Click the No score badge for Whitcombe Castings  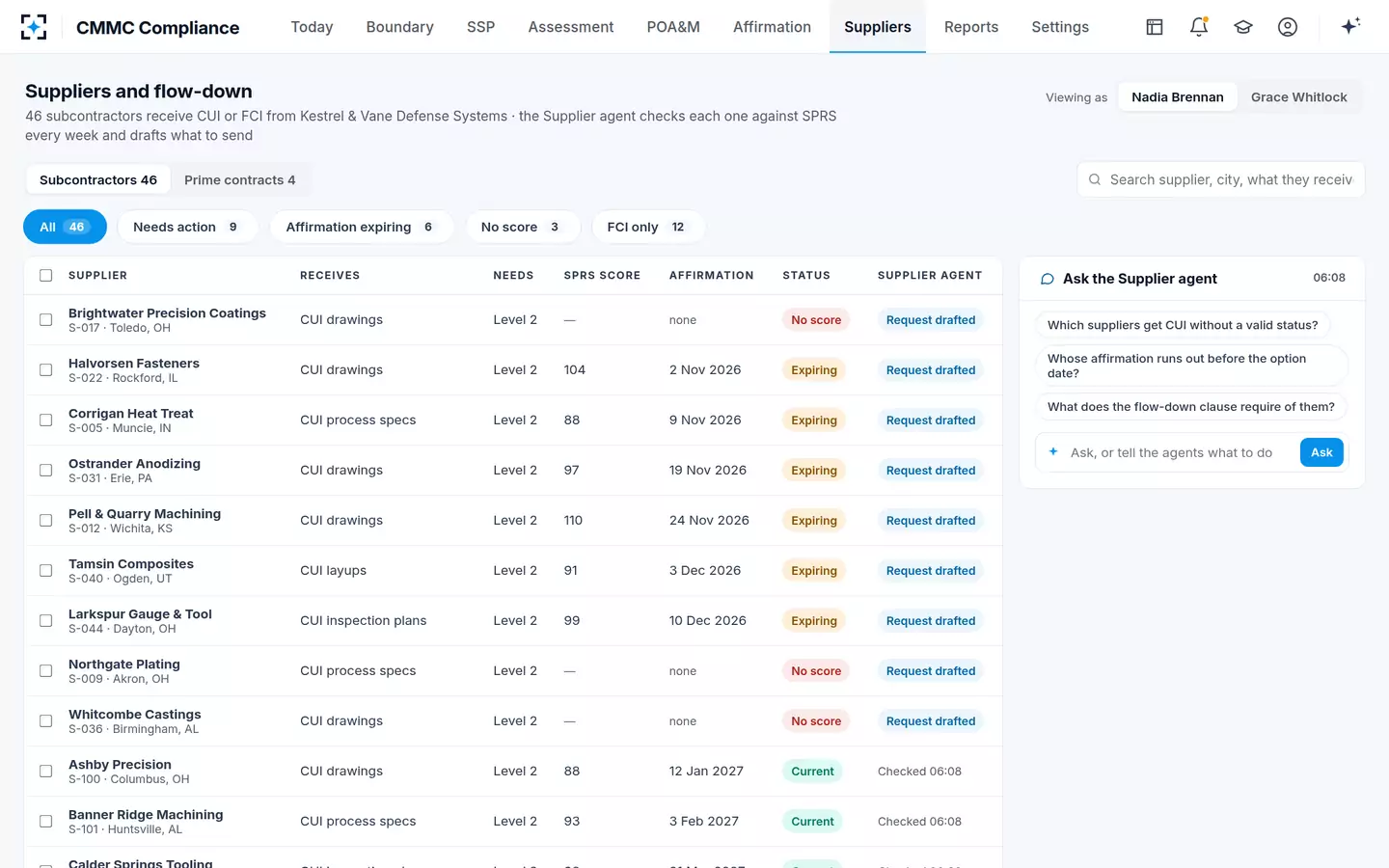click(x=816, y=721)
